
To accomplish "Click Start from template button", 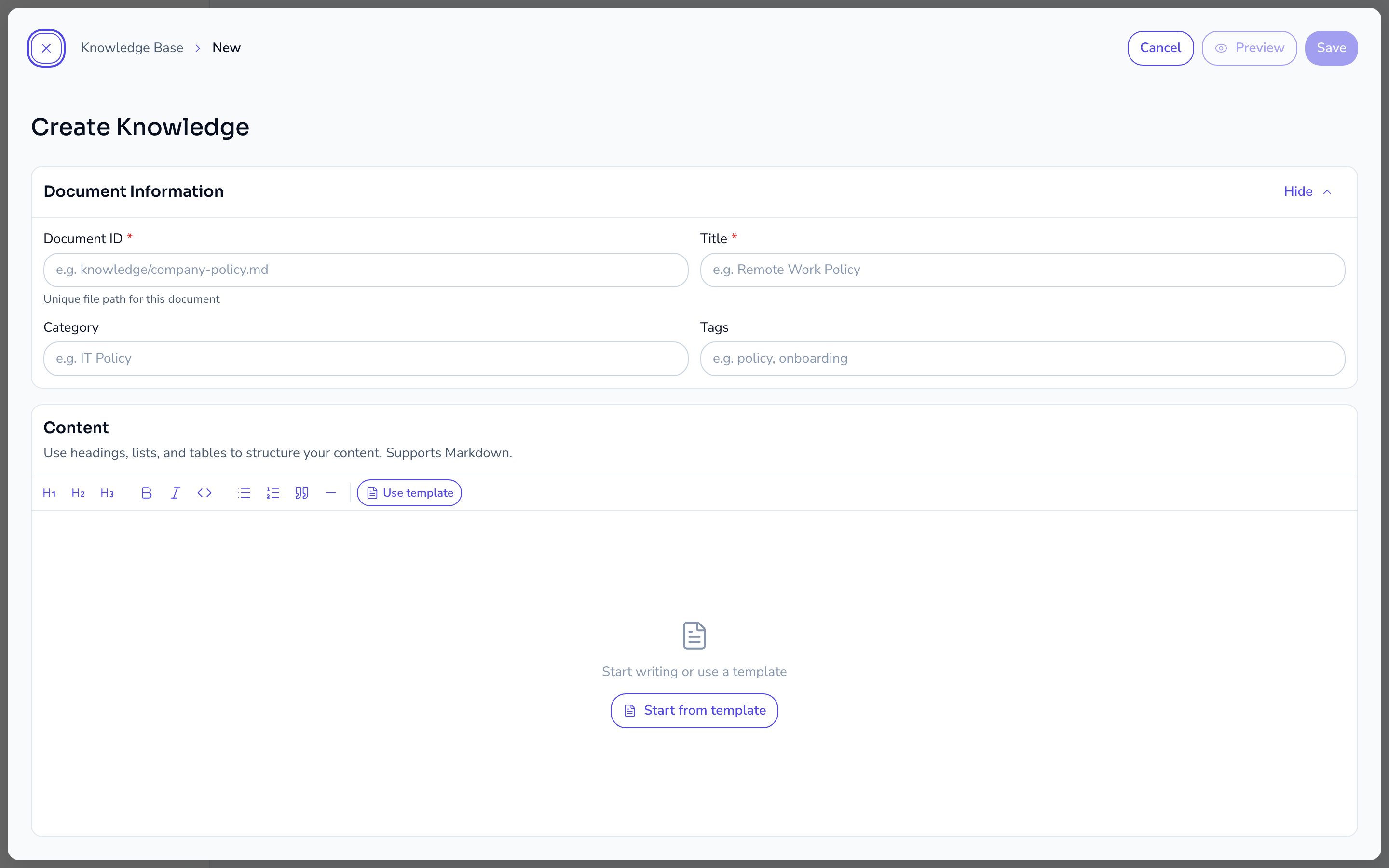I will coord(694,711).
